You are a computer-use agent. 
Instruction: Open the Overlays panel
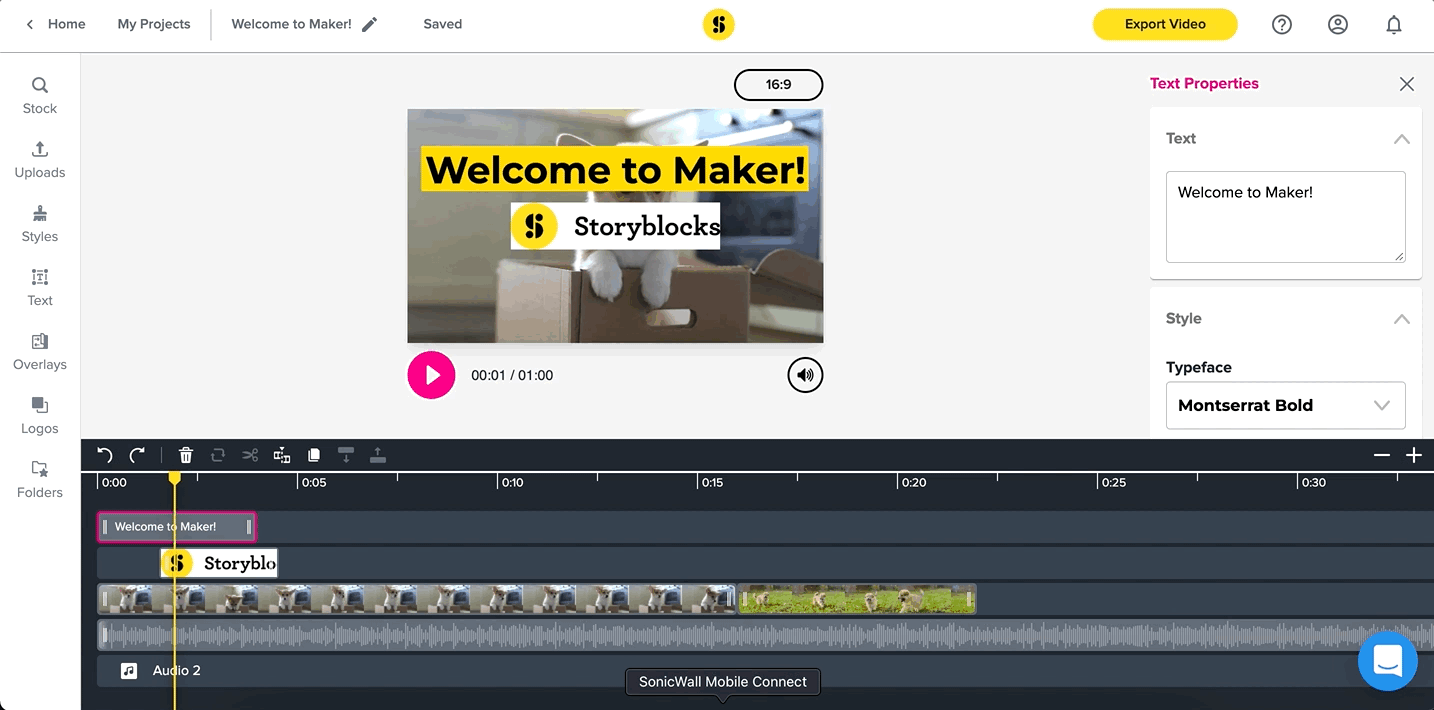40,352
